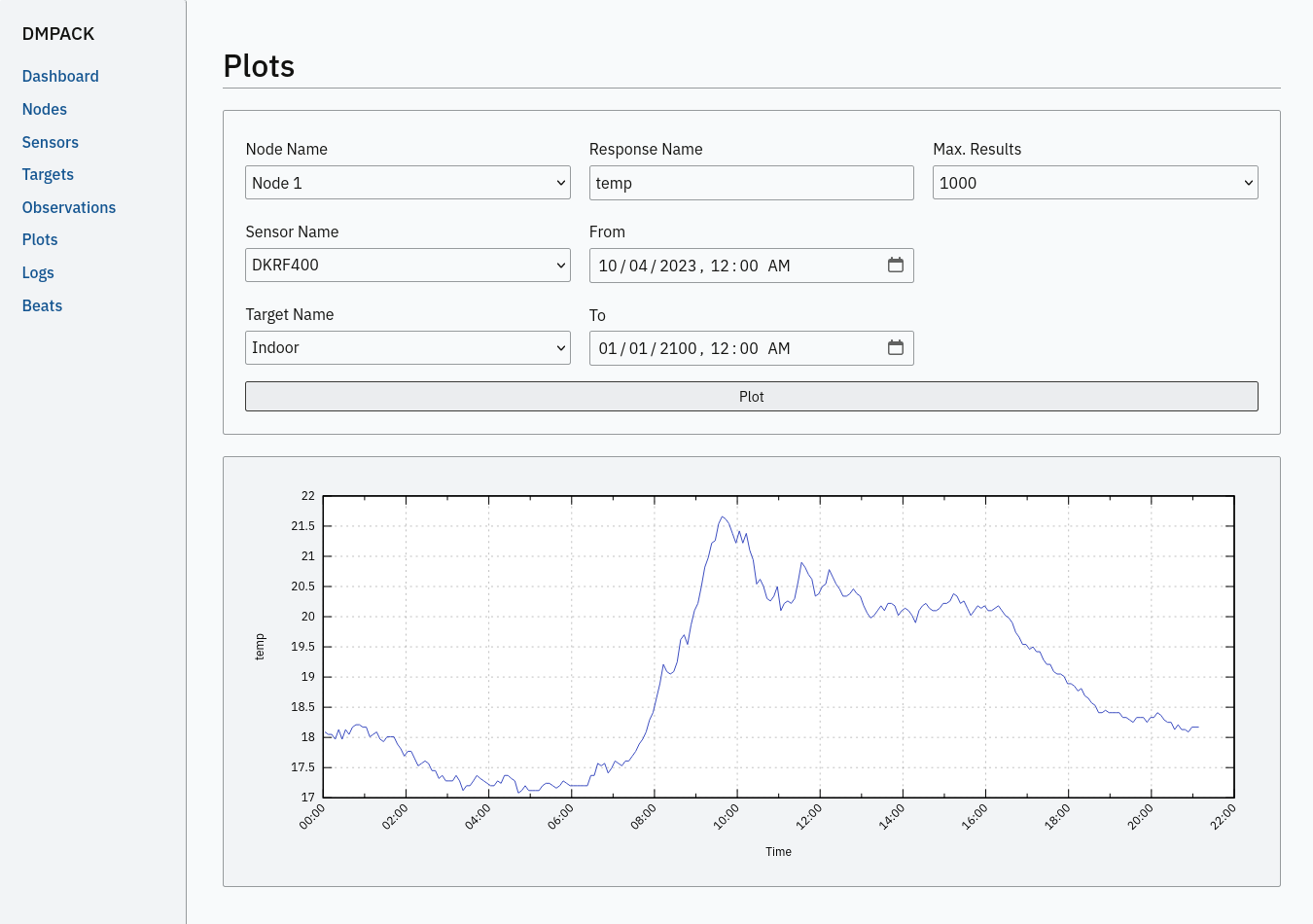Go to the Beats page

tap(42, 306)
